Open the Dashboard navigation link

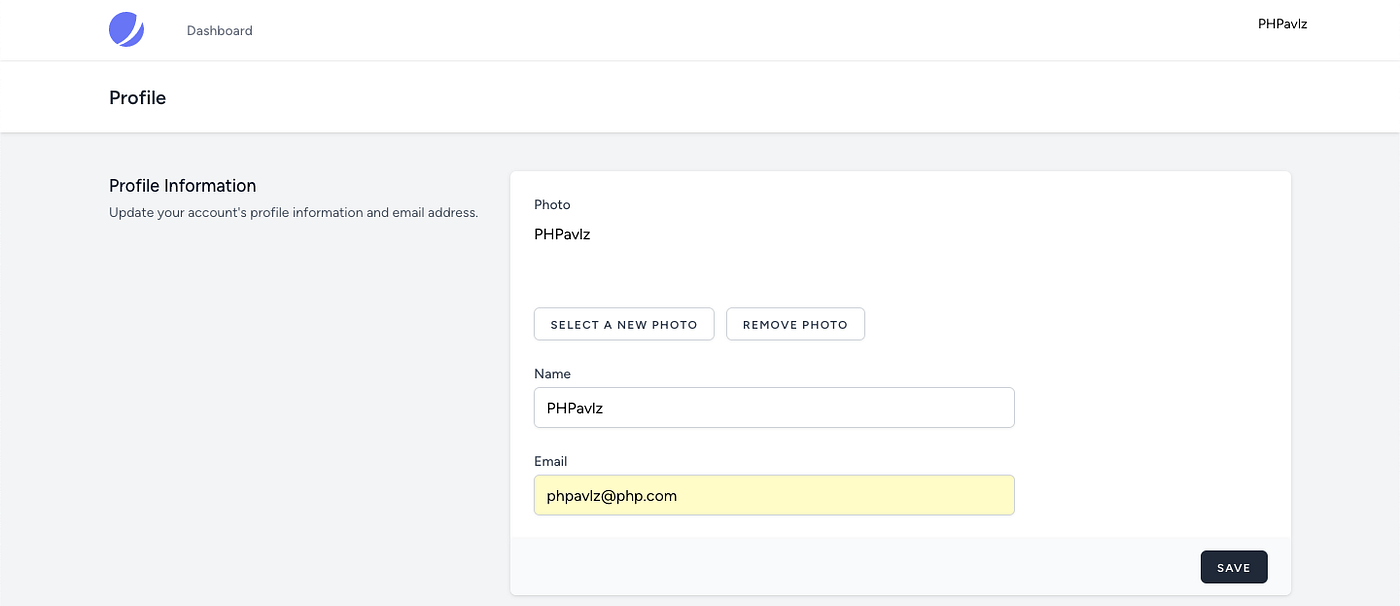point(219,31)
